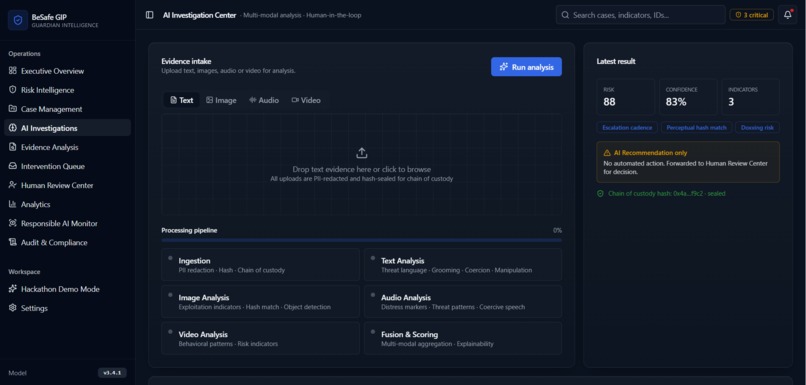Select the Image Analysis pipeline card
This screenshot has width=806, height=385.
(x=261, y=302)
